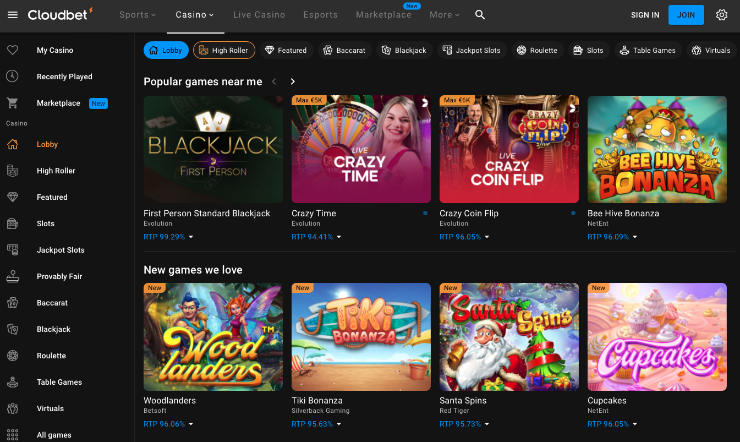Expand RTP 96.06% details for Woodlanders

coord(168,424)
